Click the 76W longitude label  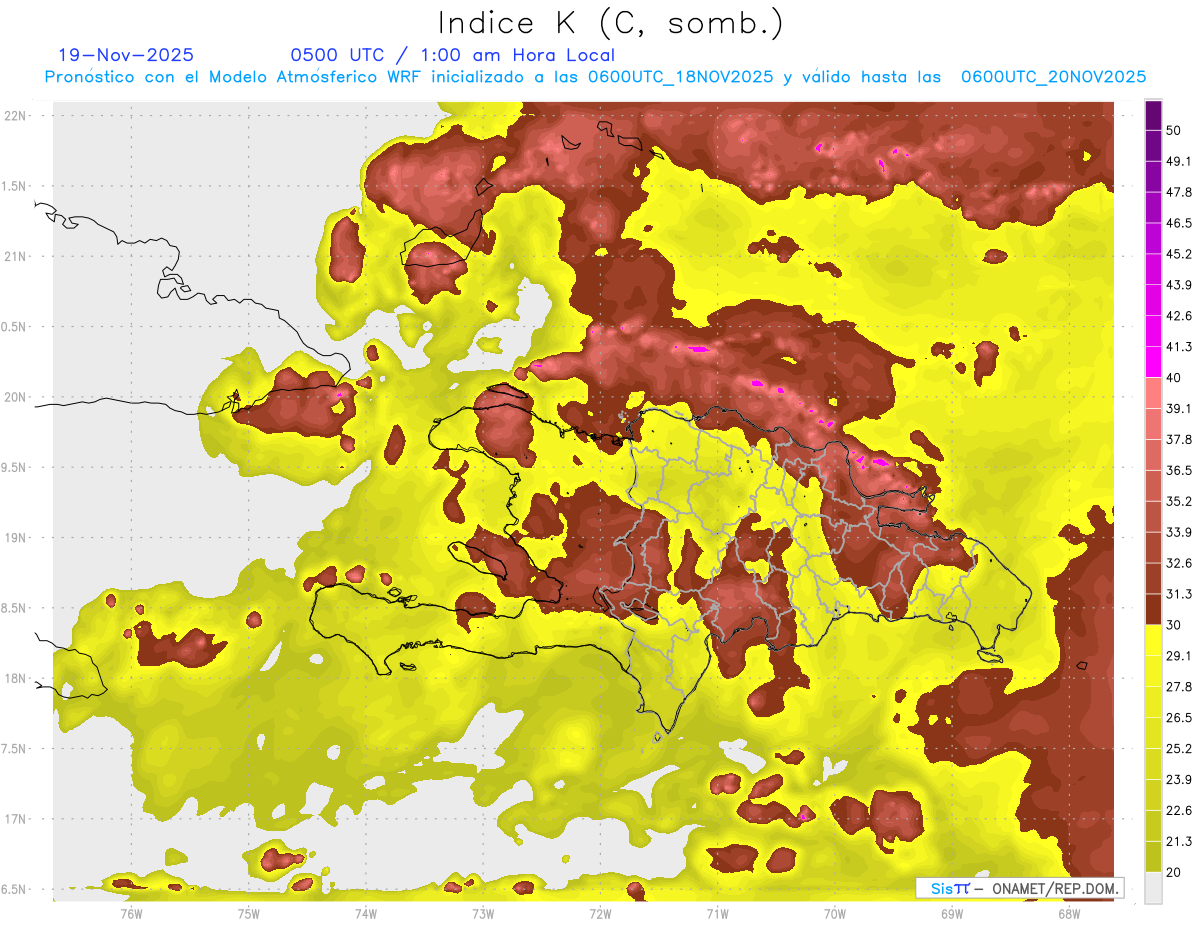[131, 913]
